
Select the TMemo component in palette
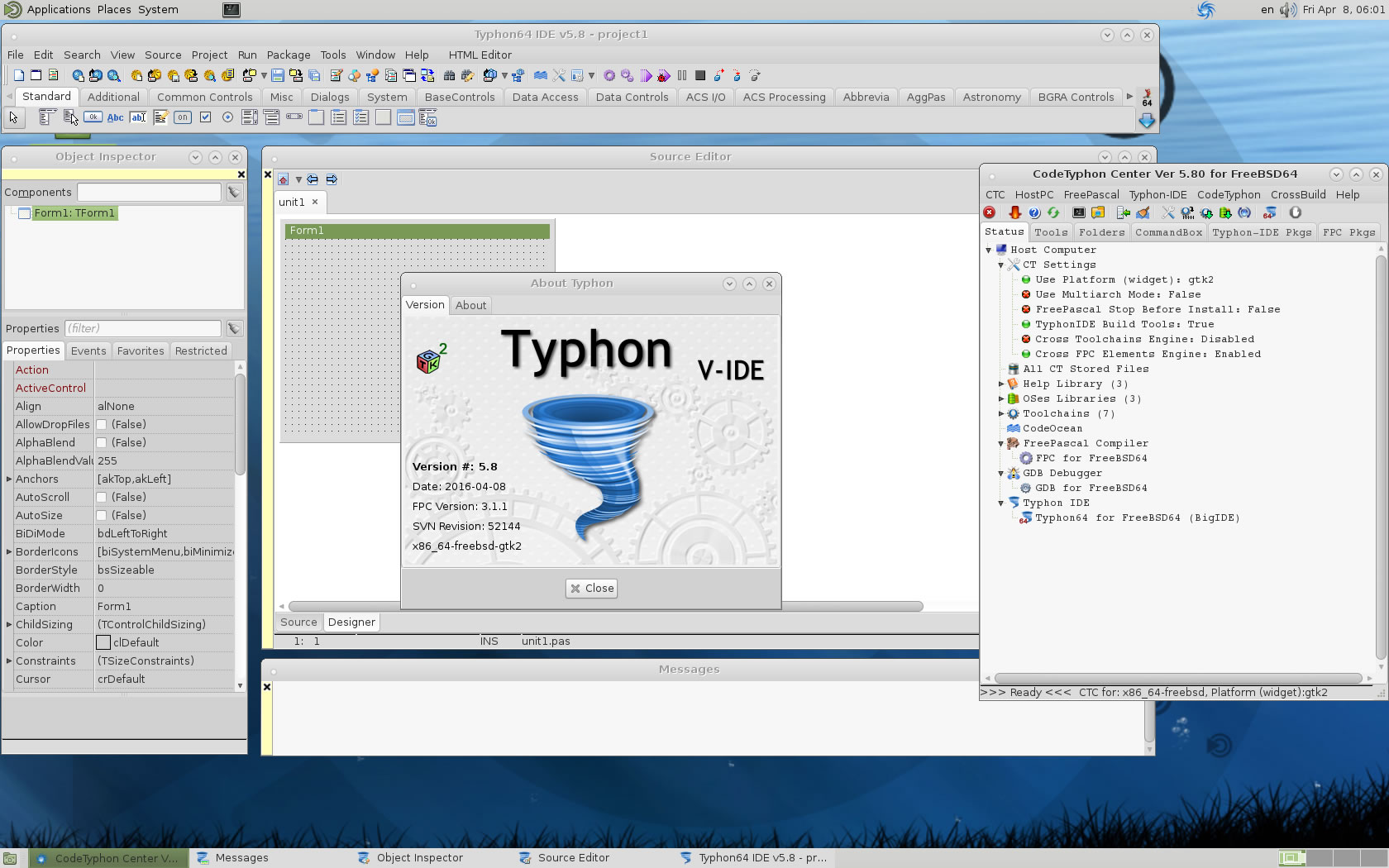click(x=160, y=117)
